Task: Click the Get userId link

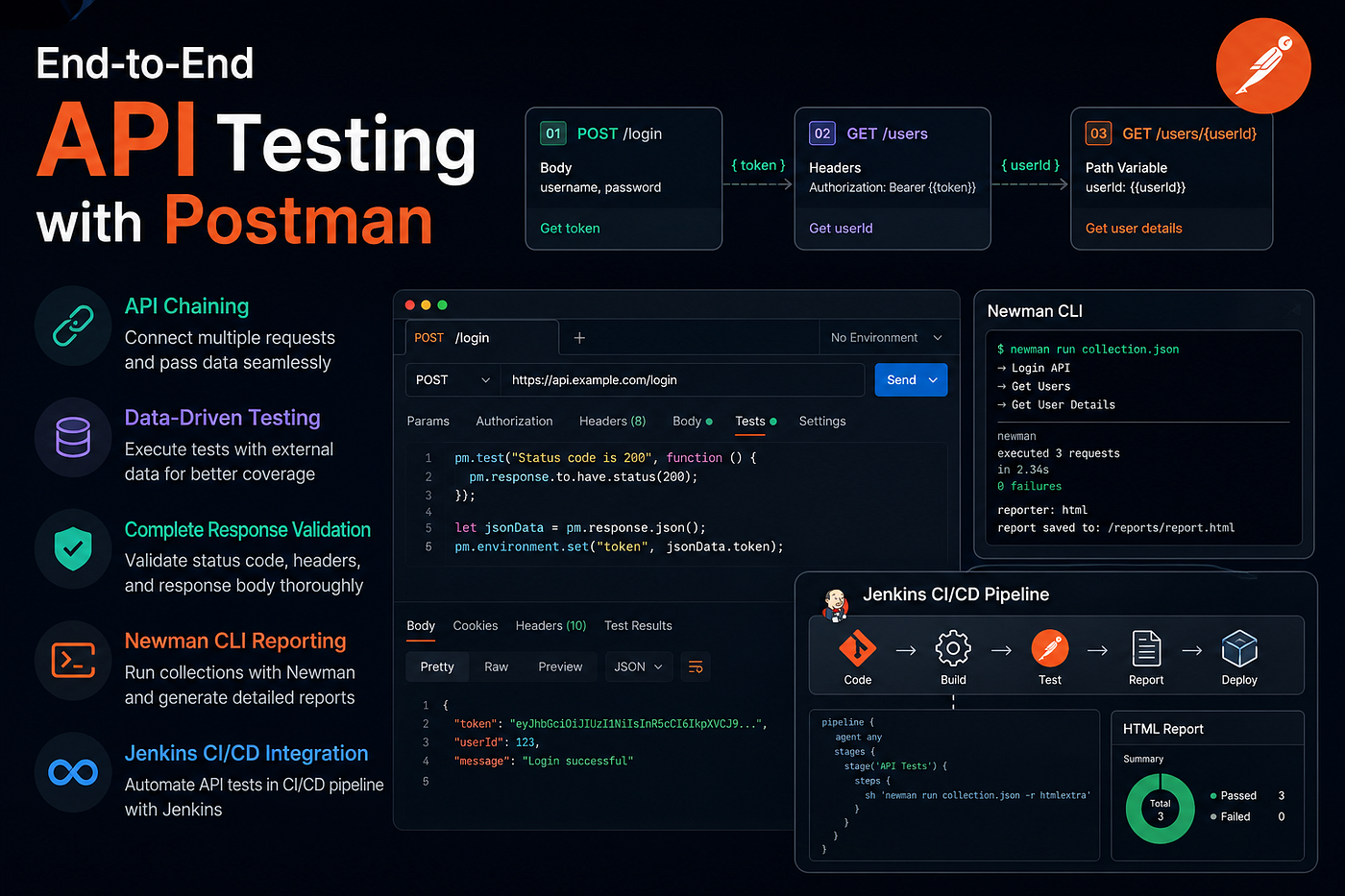Action: point(841,228)
